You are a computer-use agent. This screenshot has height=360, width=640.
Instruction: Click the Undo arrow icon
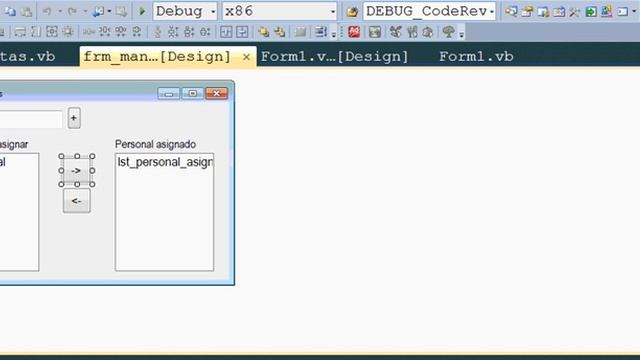point(47,11)
